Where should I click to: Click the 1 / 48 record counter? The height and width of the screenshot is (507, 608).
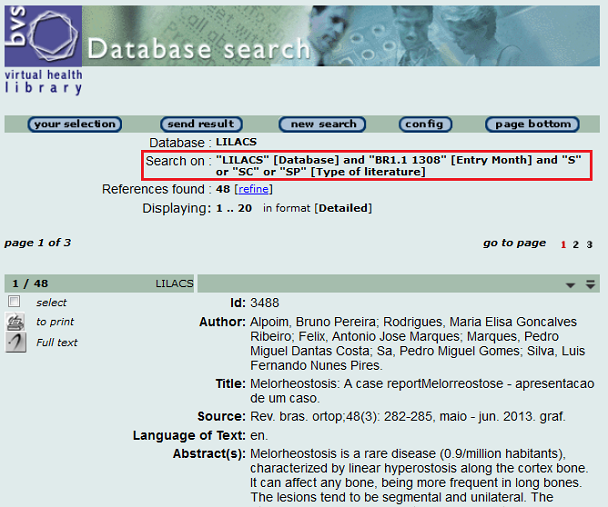click(x=30, y=284)
